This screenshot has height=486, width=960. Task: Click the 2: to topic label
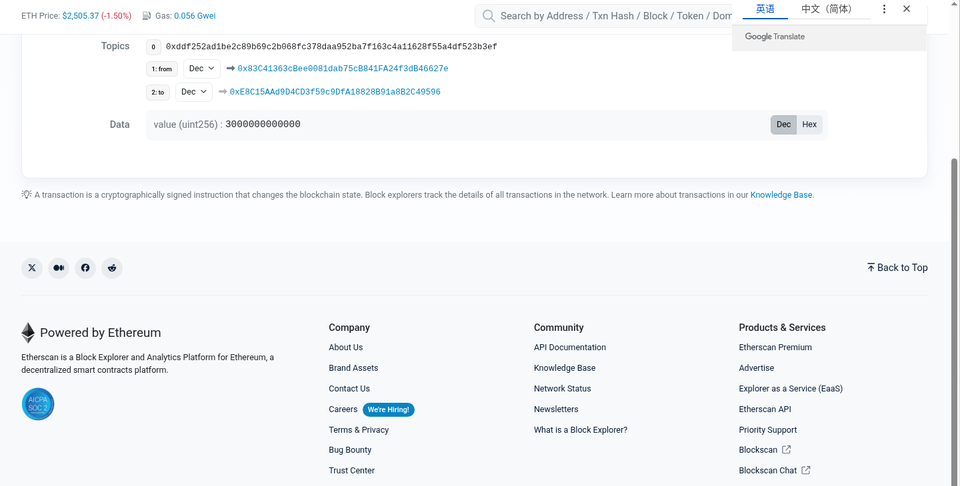pos(158,92)
